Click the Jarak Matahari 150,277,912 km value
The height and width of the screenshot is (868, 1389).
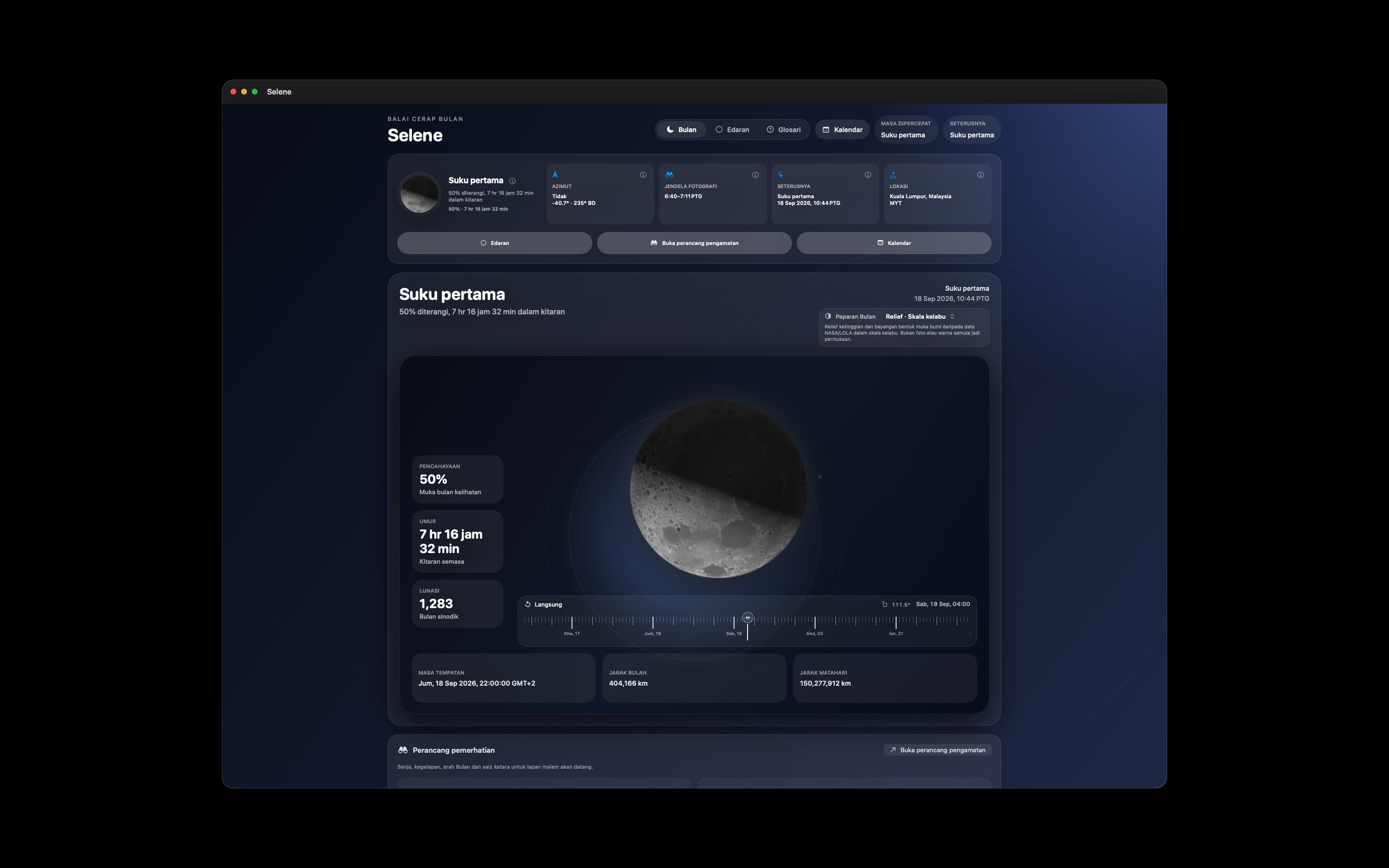pos(825,683)
